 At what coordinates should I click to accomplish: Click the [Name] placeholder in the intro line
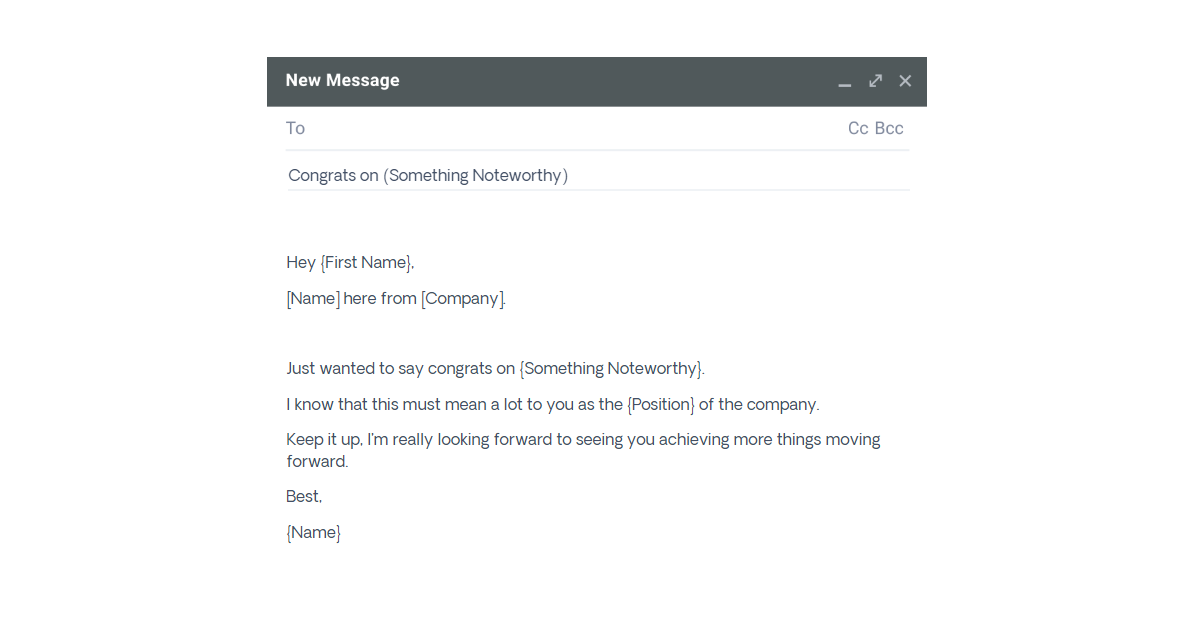[313, 299]
